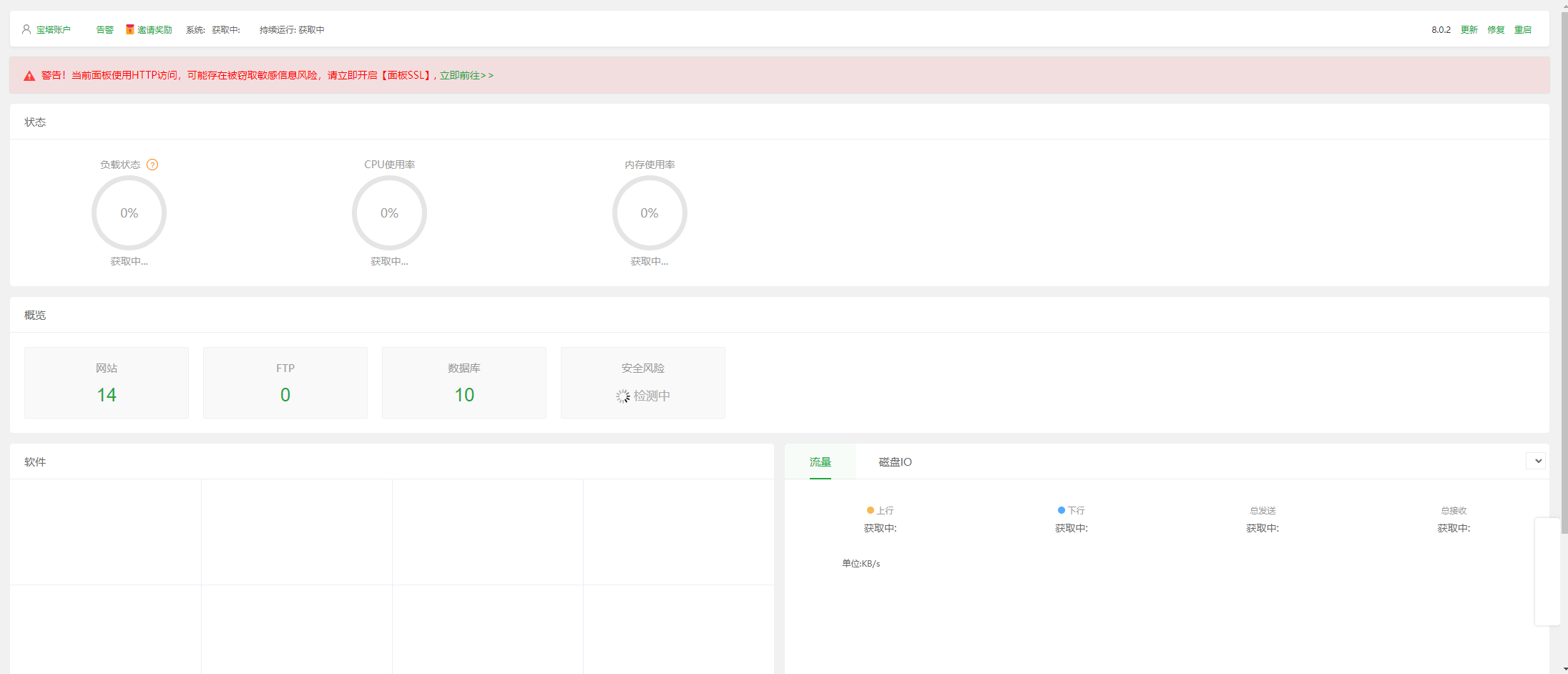Click the loading spinner beside 检测中

623,396
